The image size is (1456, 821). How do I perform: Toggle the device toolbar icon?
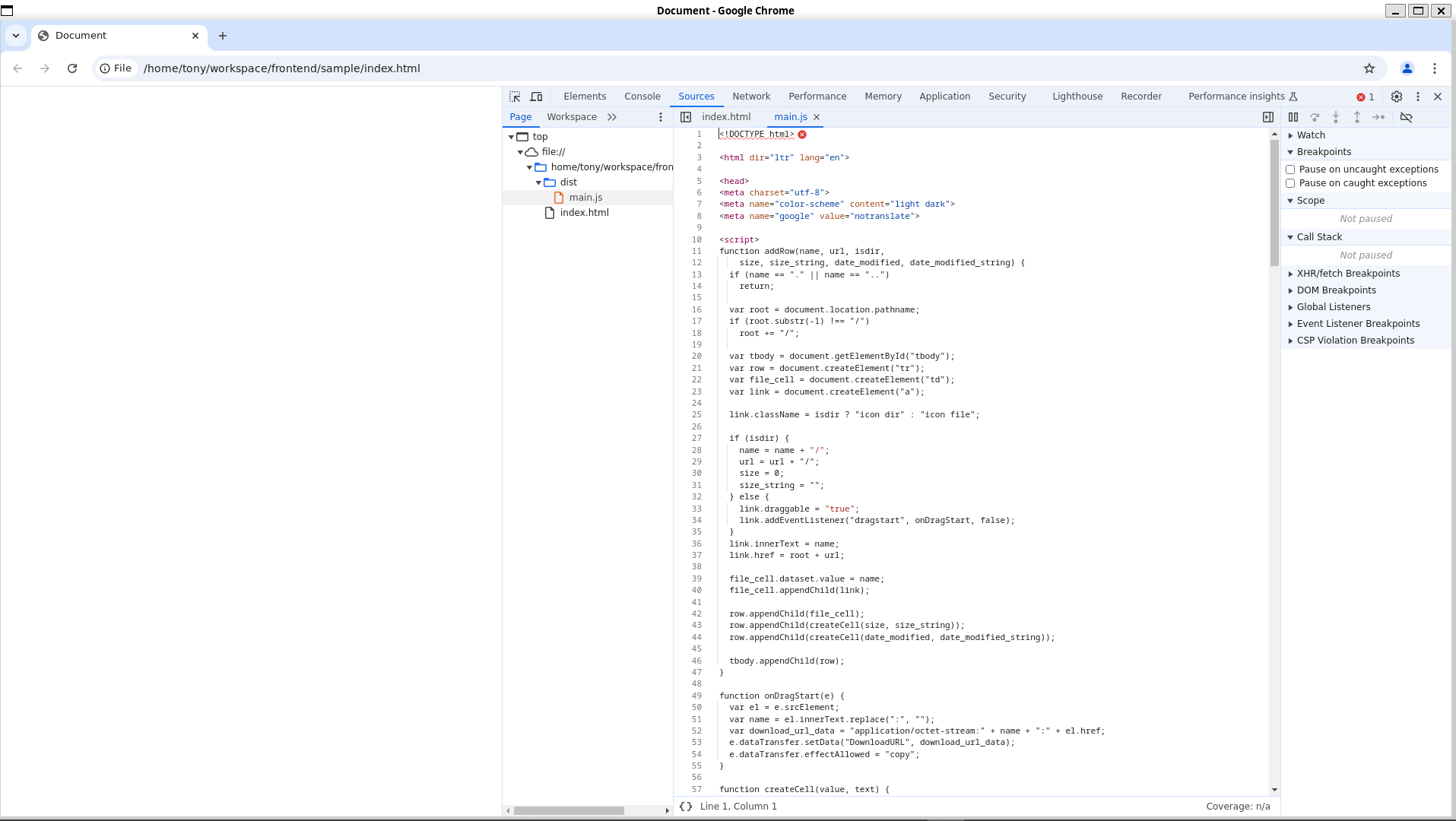(x=536, y=97)
